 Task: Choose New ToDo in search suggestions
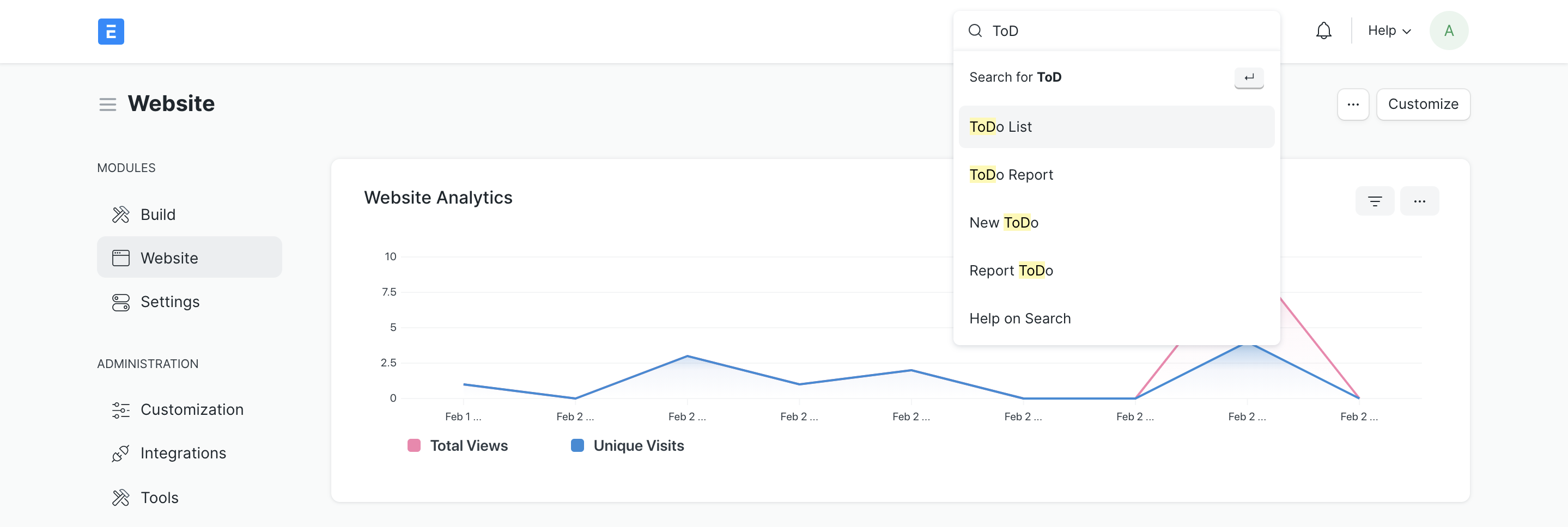(1003, 223)
